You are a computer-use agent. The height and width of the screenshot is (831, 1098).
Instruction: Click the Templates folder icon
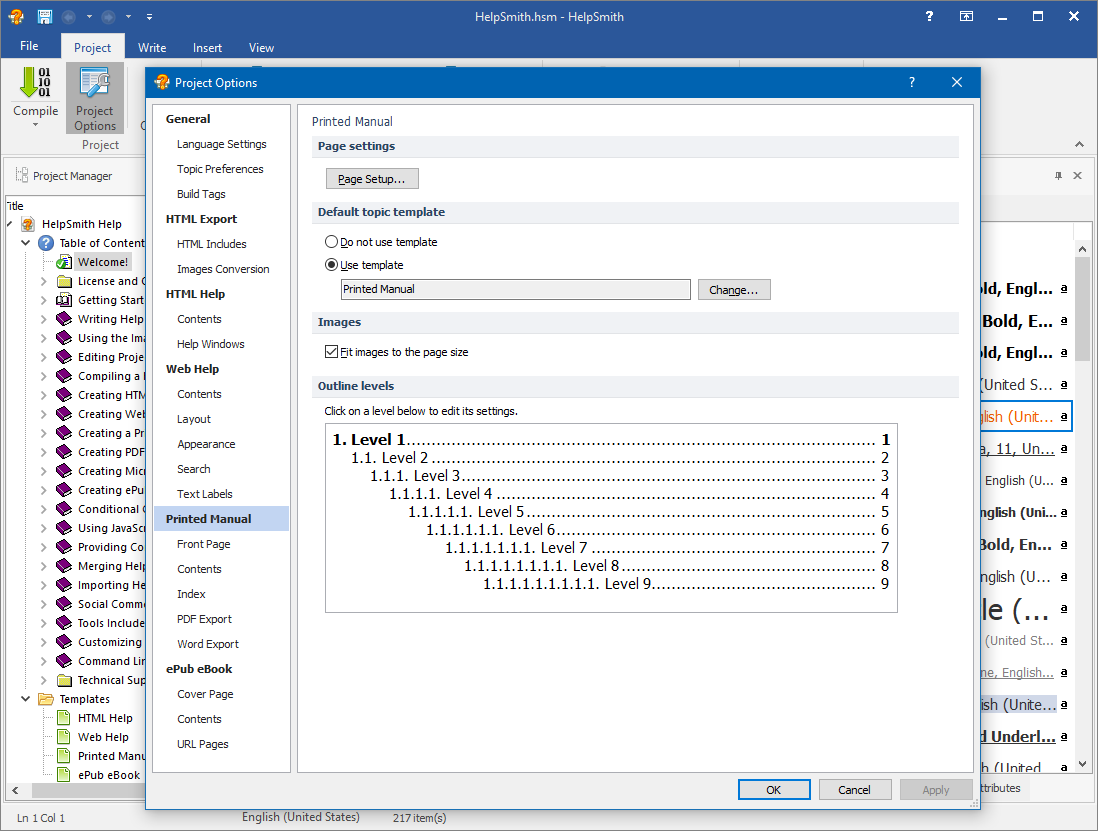tap(46, 699)
